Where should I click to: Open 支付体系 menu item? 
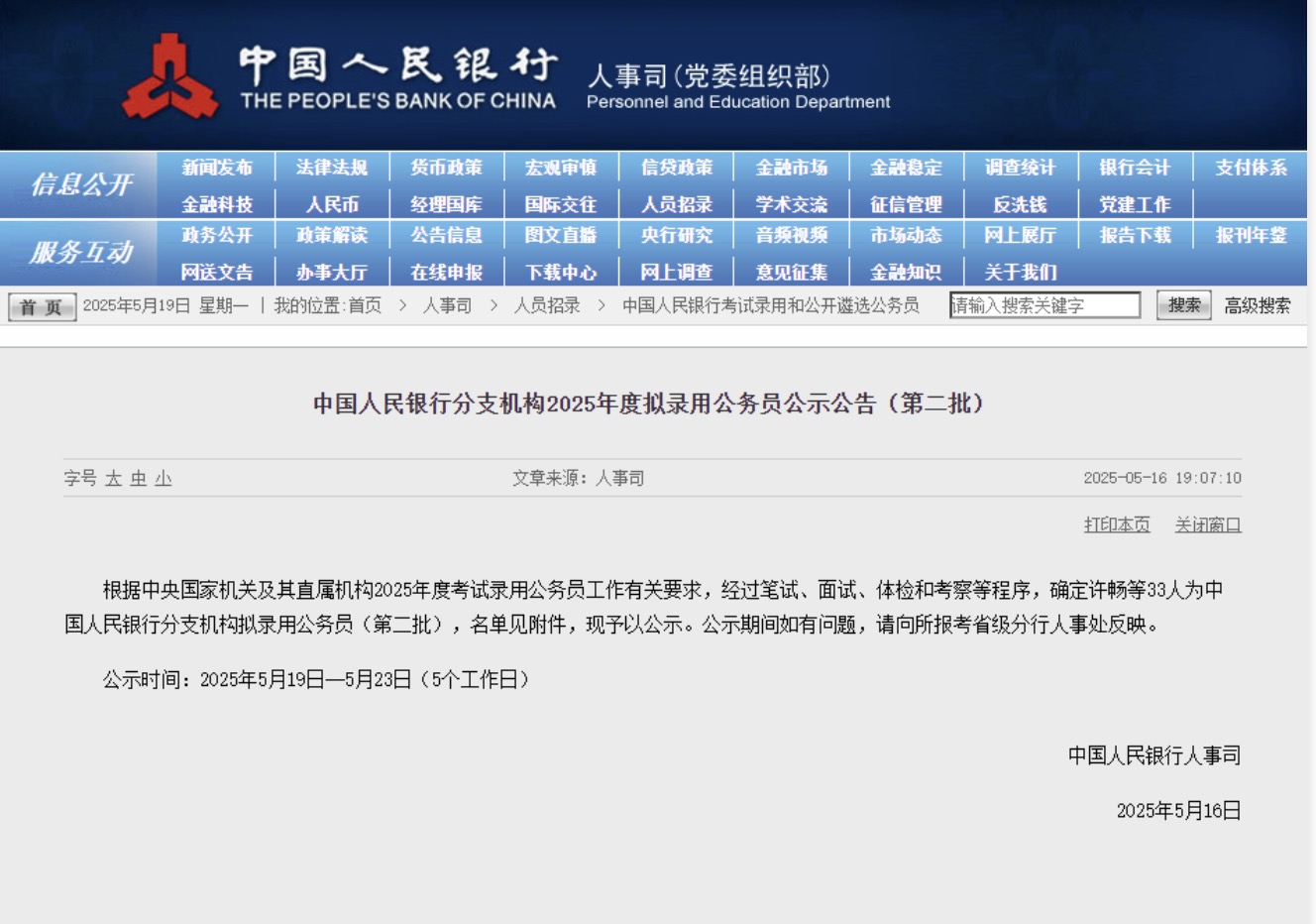[x=1252, y=168]
